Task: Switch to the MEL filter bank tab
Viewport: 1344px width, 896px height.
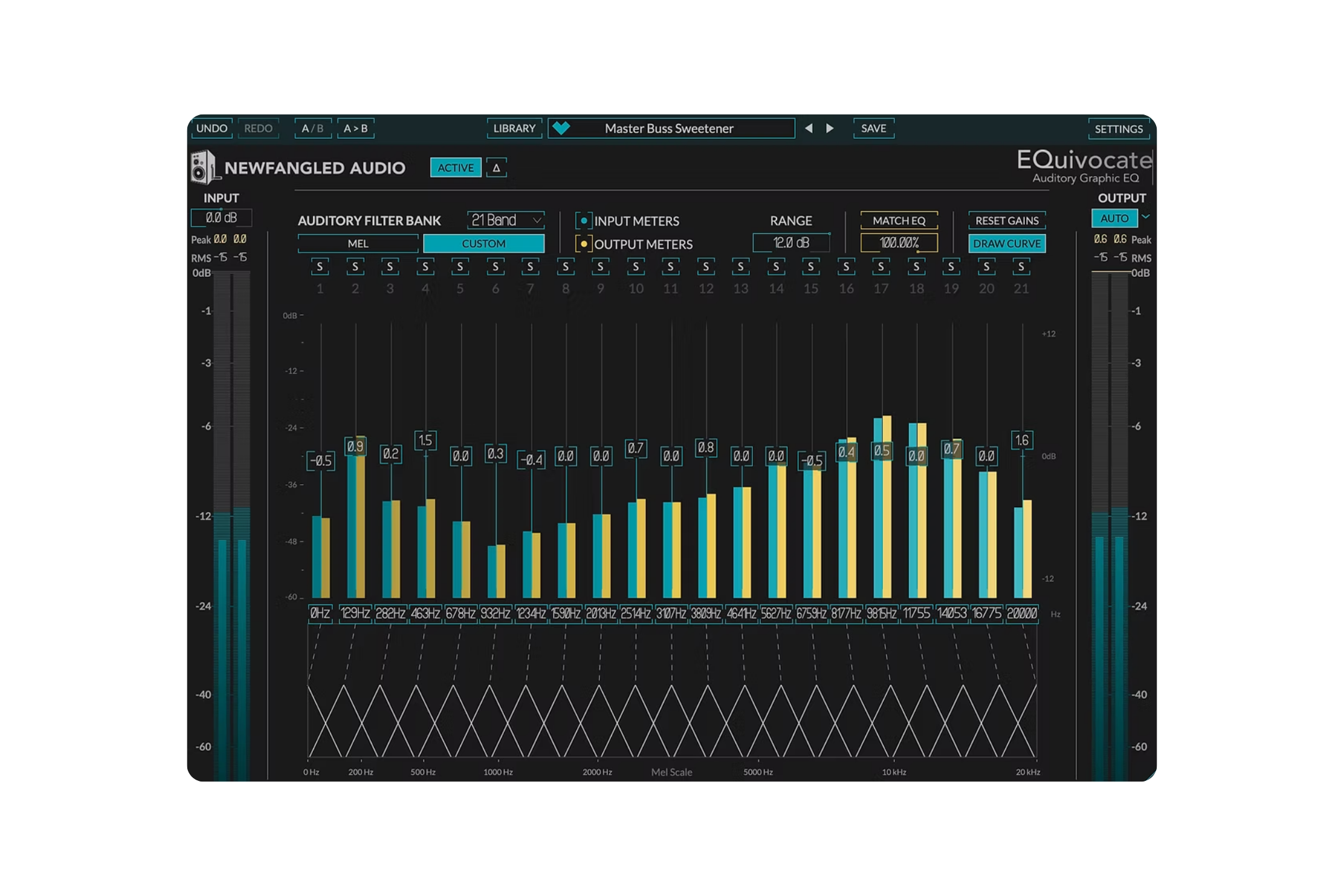Action: (358, 243)
